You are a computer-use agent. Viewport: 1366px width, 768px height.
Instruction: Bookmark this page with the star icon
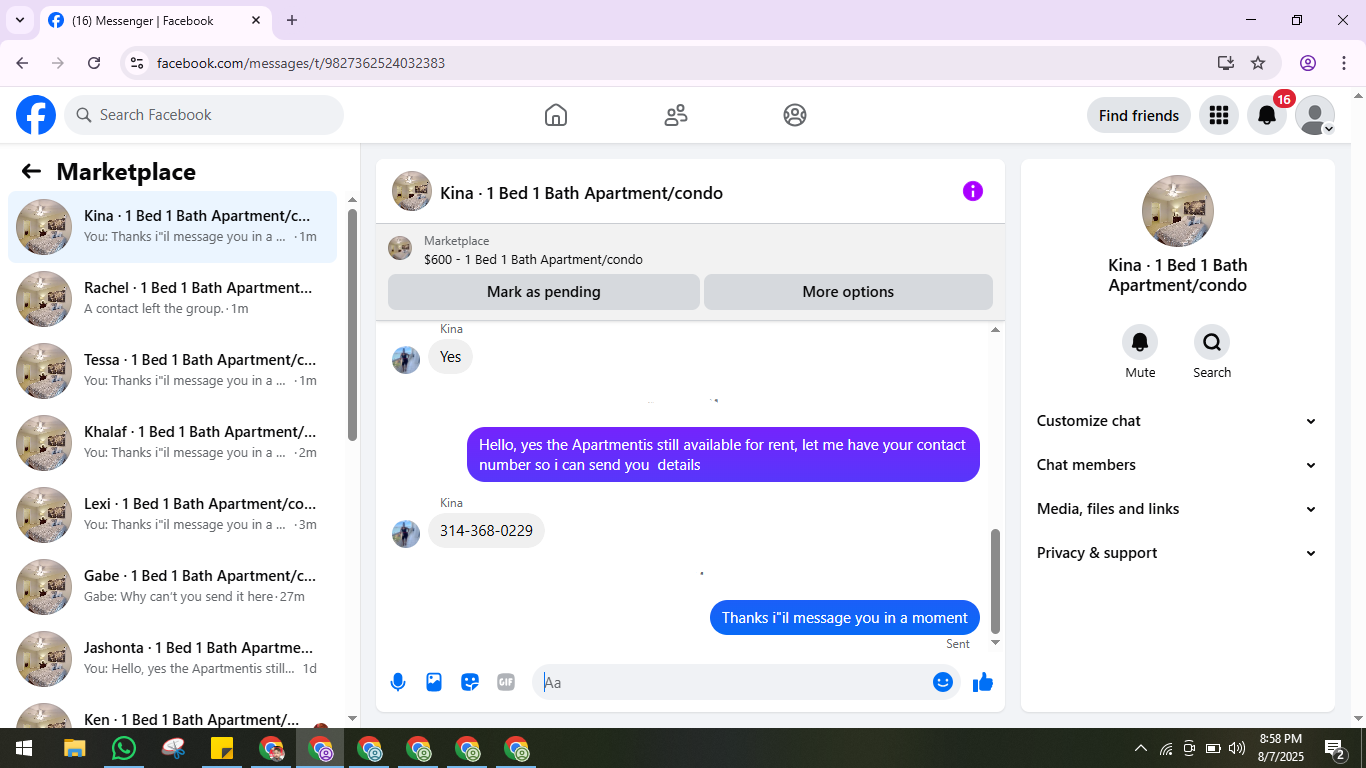pyautogui.click(x=1258, y=63)
